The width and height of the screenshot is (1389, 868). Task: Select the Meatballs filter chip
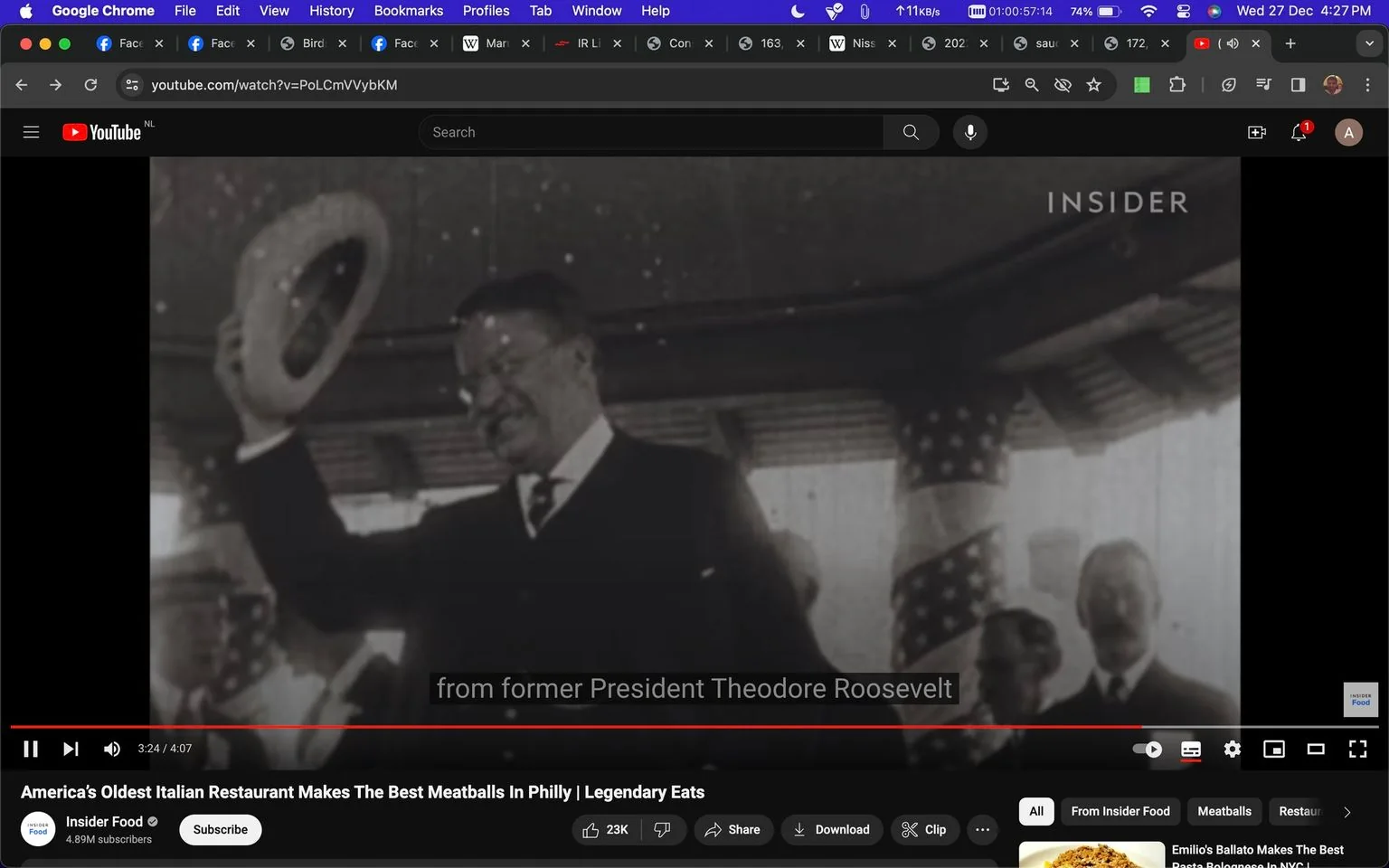point(1224,811)
